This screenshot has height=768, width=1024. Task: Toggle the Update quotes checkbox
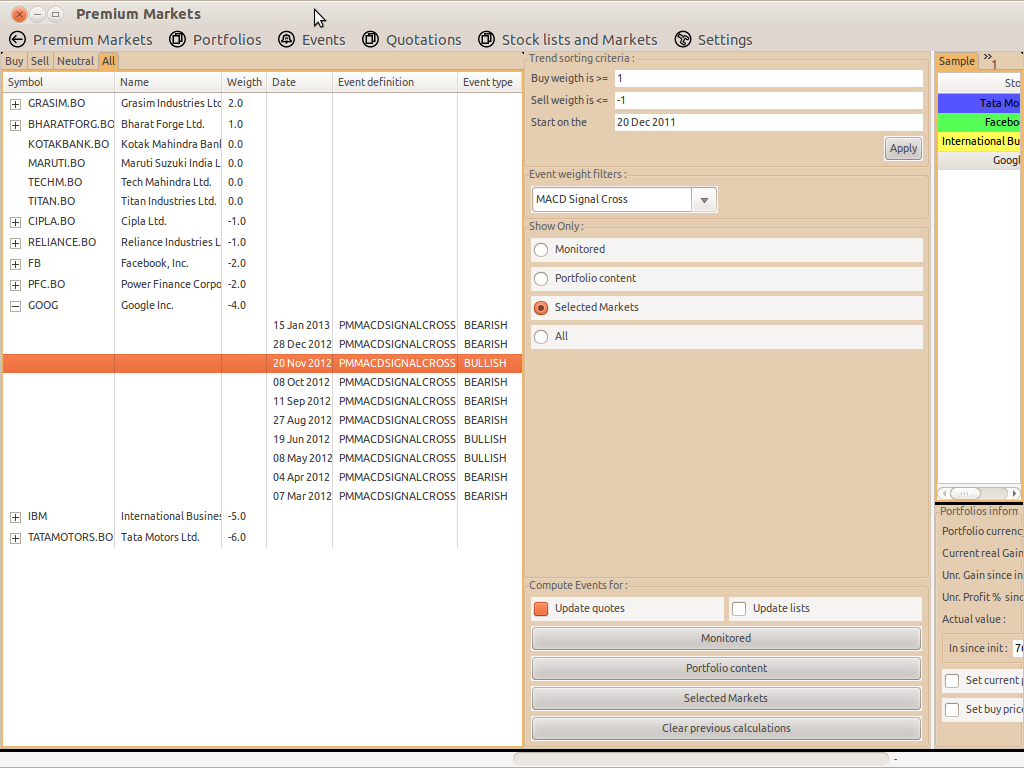click(541, 609)
